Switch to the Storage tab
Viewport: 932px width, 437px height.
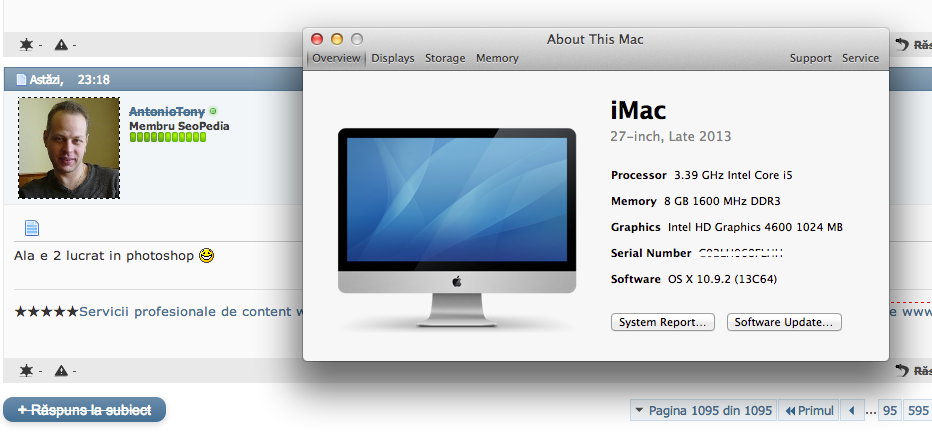coord(445,58)
